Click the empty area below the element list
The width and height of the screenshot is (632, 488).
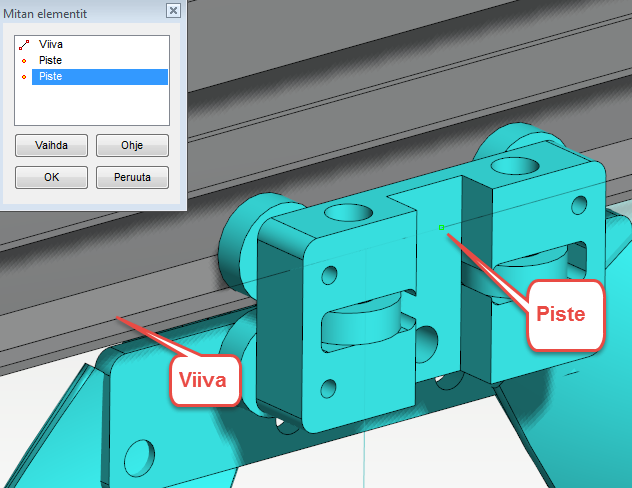92,108
